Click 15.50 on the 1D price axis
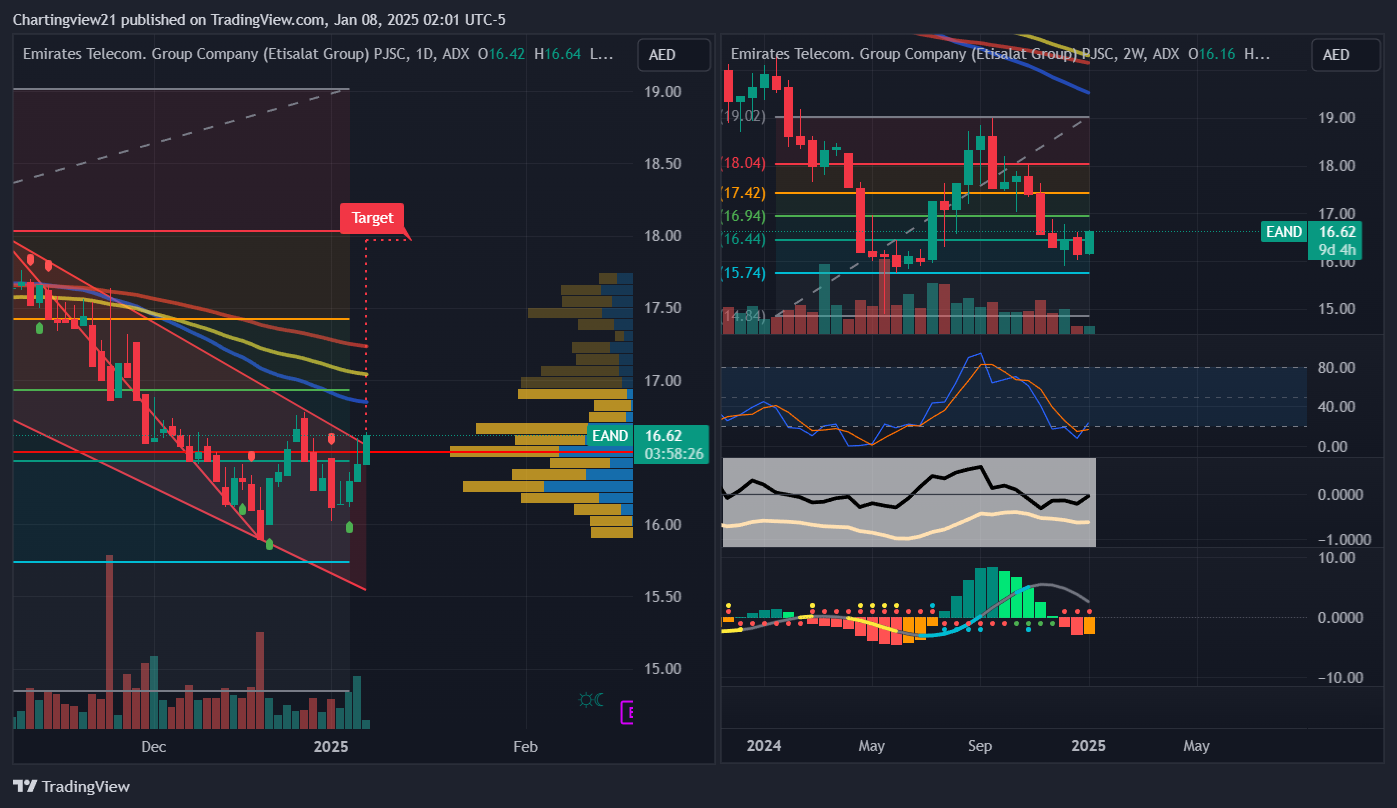Viewport: 1397px width, 808px height. 663,597
